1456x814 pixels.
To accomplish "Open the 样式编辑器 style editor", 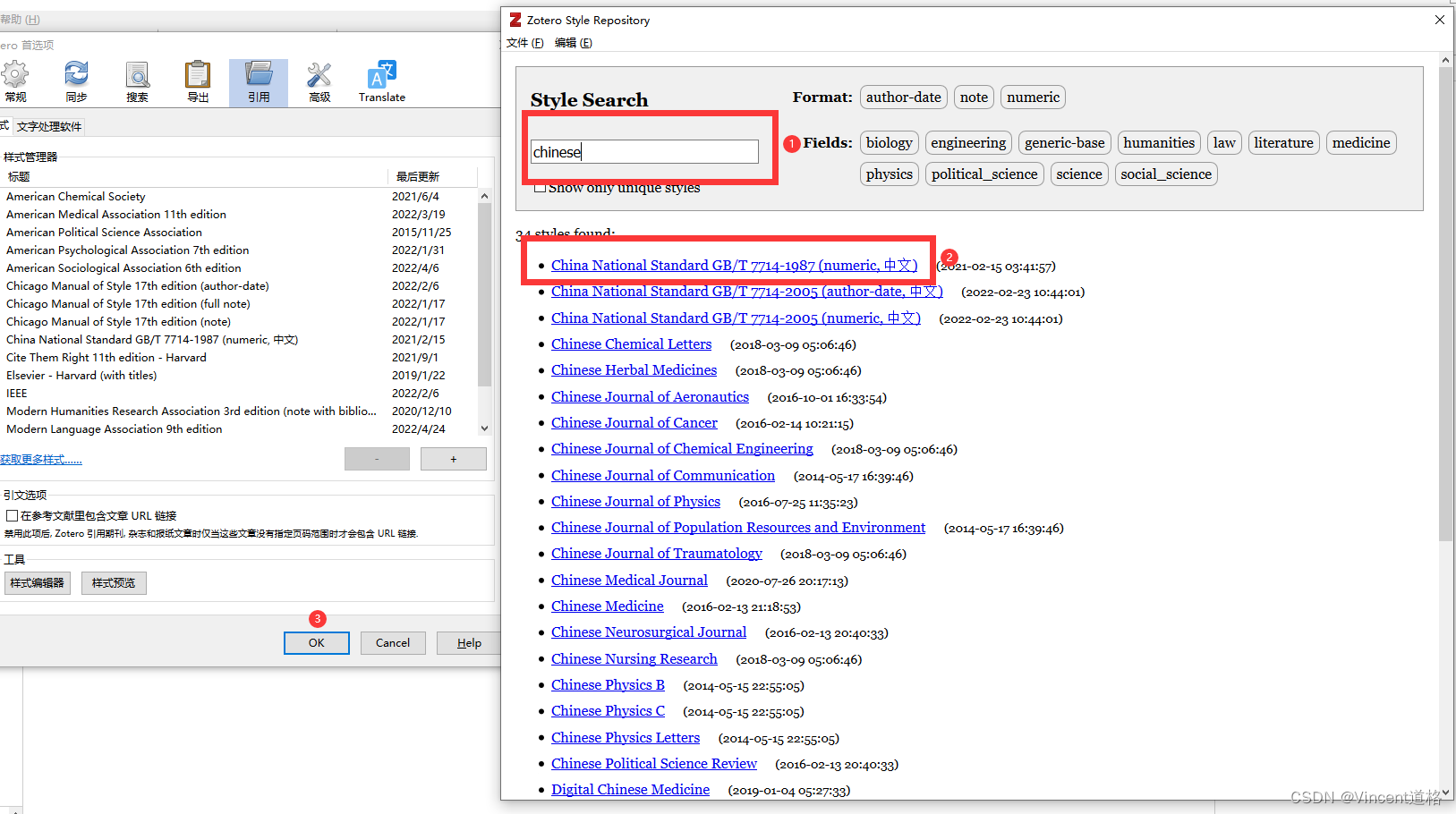I will pyautogui.click(x=37, y=583).
